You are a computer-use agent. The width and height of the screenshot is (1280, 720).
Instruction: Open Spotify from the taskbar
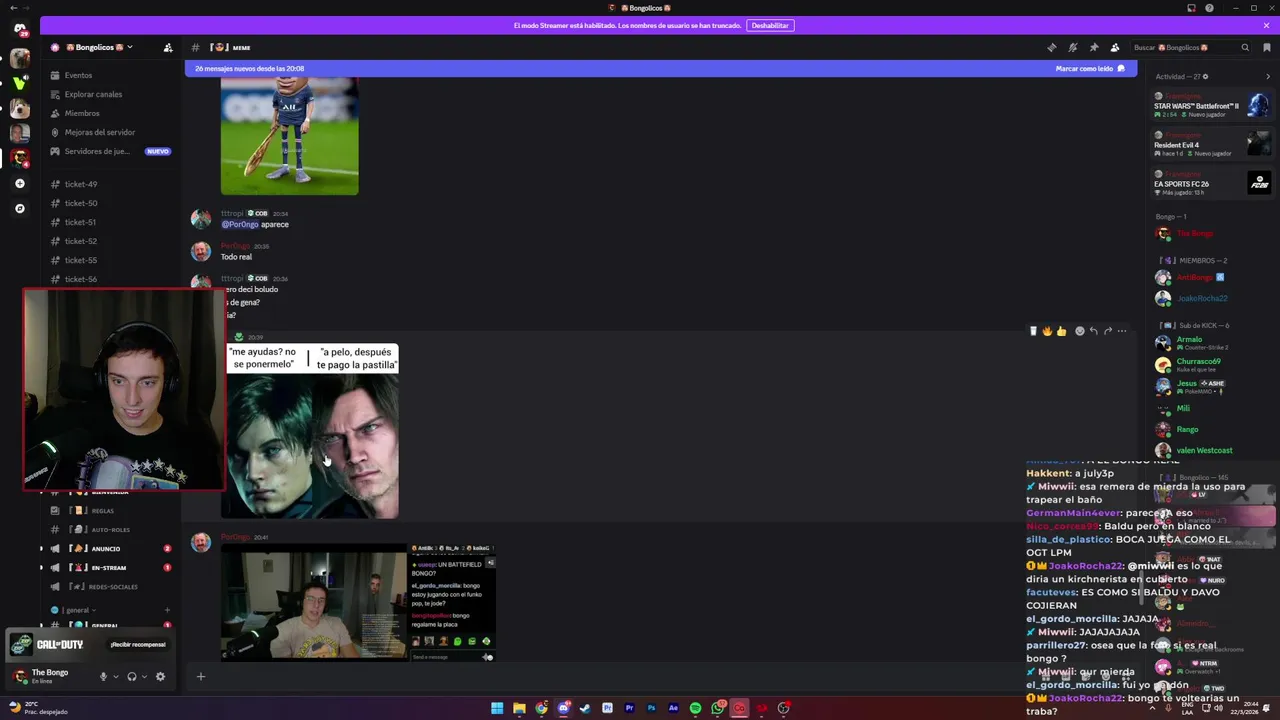[695, 708]
